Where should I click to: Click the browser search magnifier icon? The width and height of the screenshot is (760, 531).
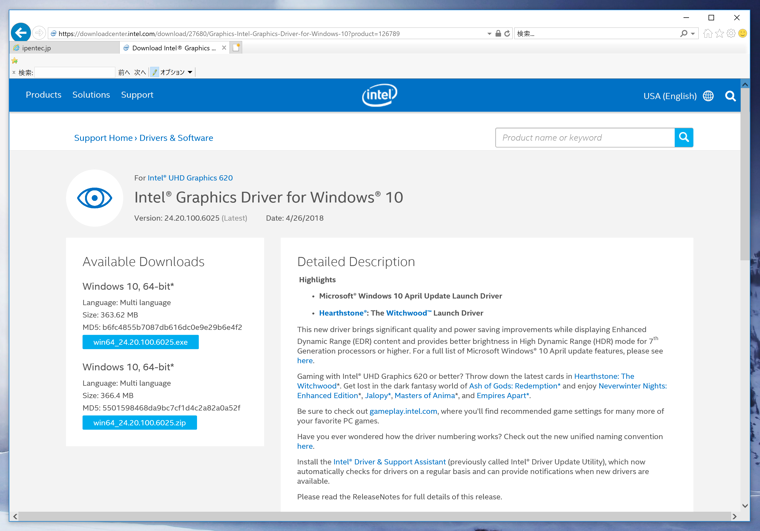coord(683,33)
